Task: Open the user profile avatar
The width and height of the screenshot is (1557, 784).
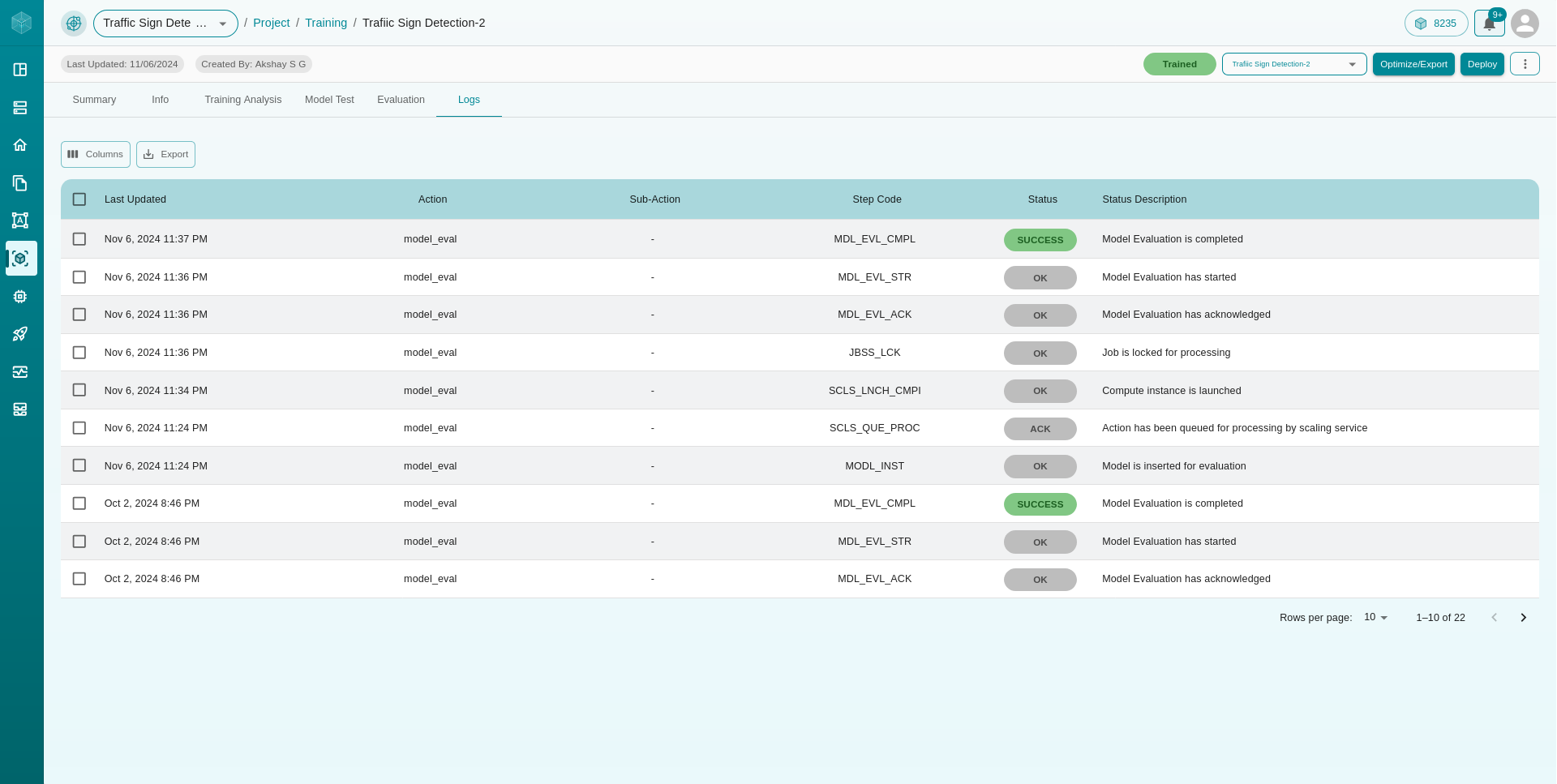Action: point(1525,24)
